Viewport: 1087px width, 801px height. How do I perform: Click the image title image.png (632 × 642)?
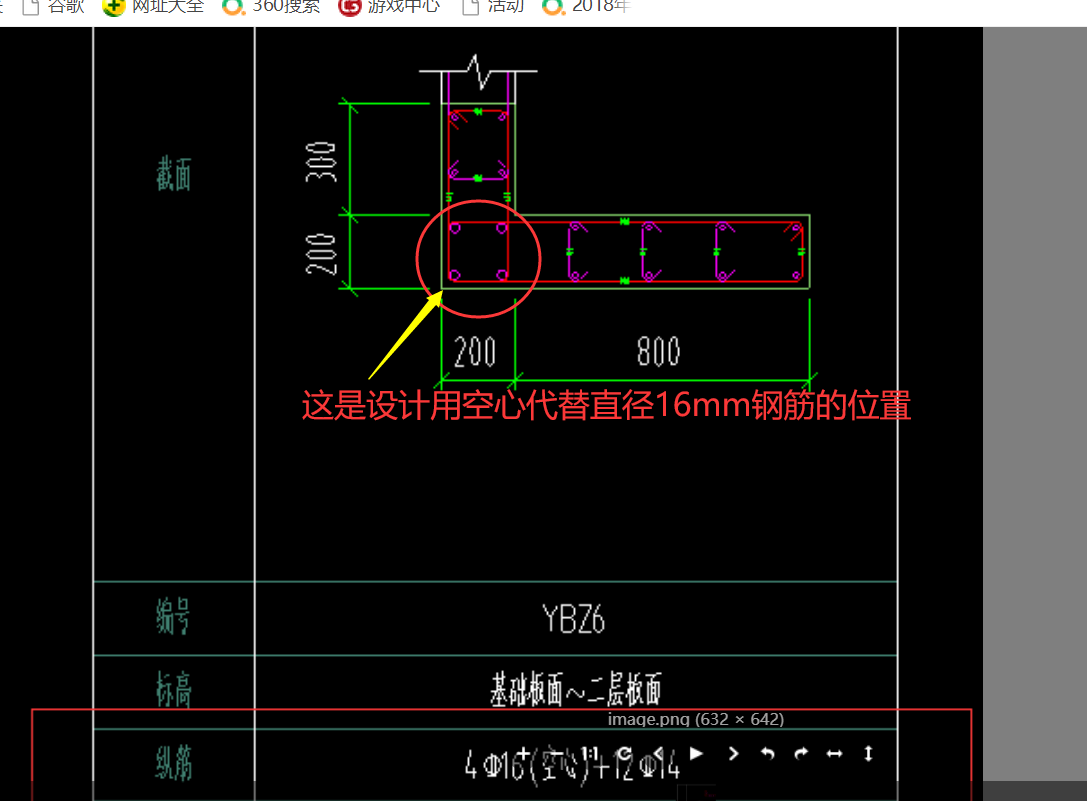pos(696,719)
